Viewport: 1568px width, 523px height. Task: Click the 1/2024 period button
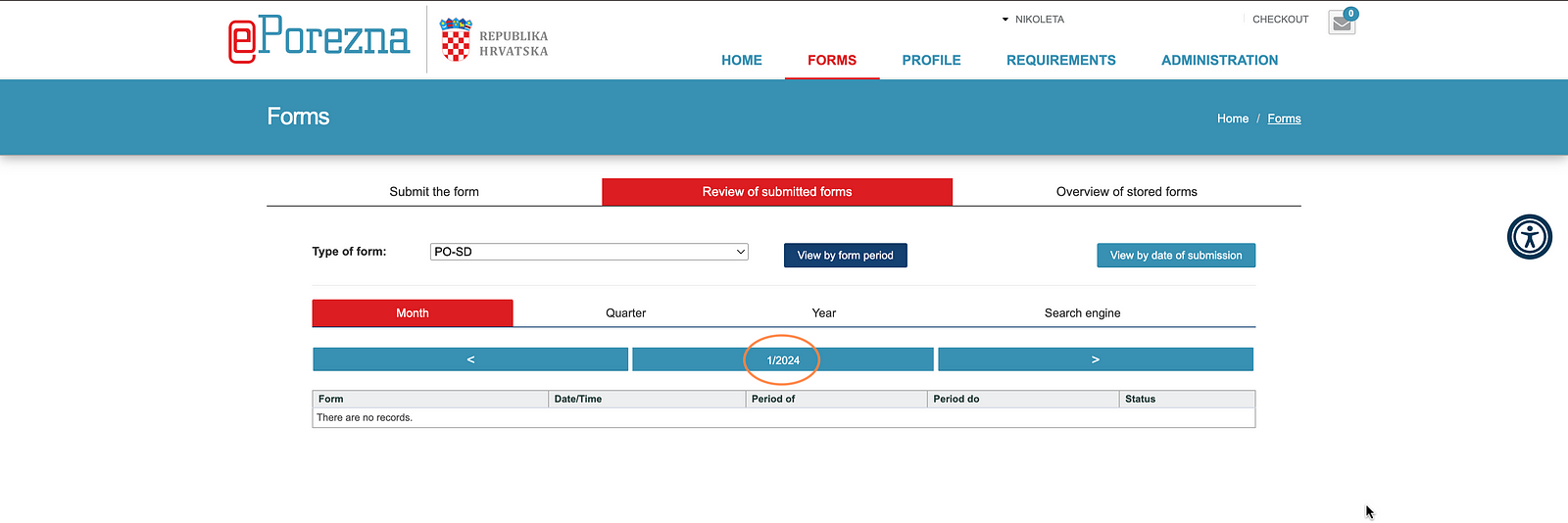click(783, 359)
